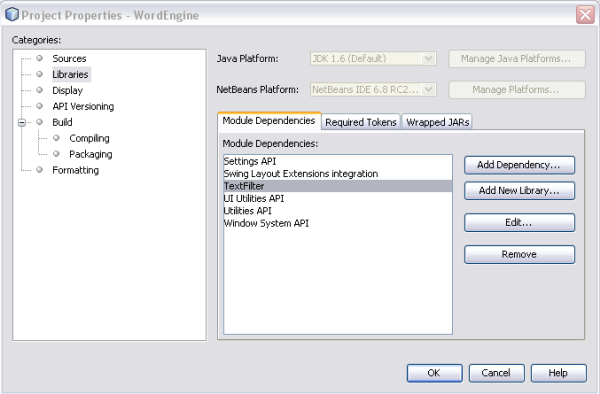Select Utilities API dependency row

click(x=338, y=211)
